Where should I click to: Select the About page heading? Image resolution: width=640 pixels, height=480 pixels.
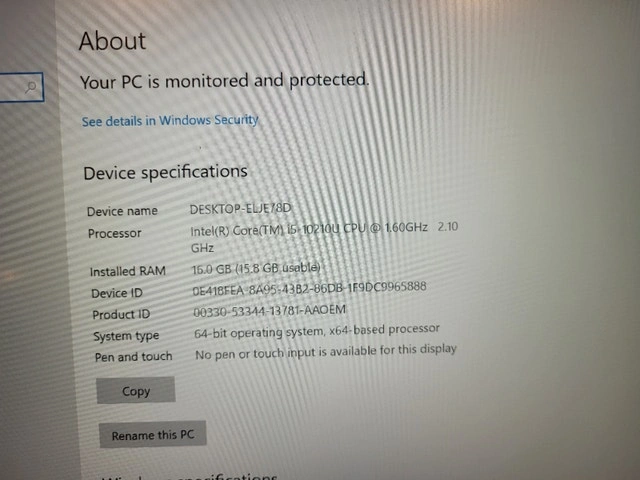(x=112, y=41)
